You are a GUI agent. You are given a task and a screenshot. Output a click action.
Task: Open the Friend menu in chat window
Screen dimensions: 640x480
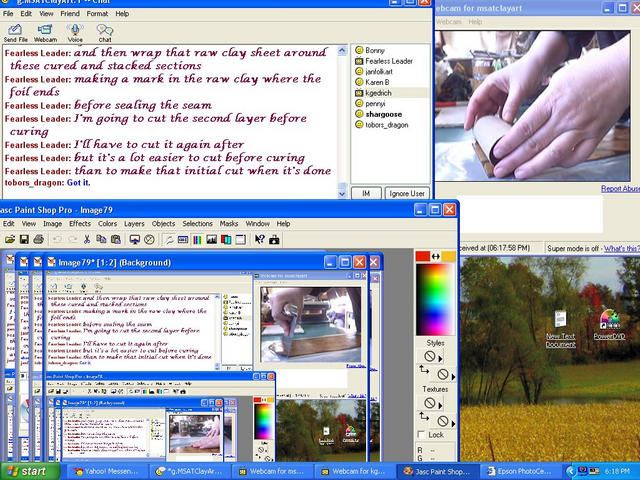tap(70, 13)
